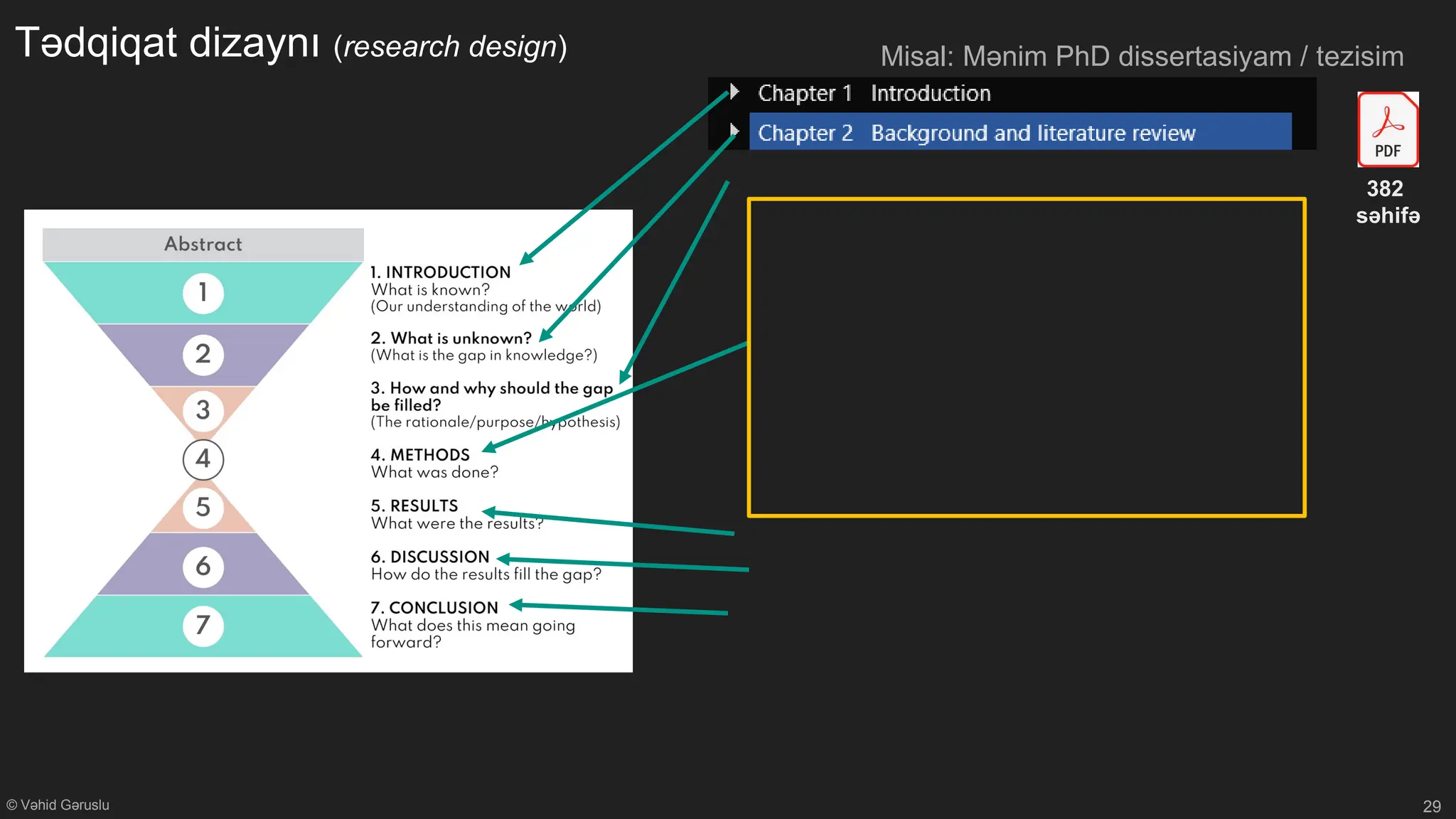Click the outlined number 4 circle

tap(203, 459)
